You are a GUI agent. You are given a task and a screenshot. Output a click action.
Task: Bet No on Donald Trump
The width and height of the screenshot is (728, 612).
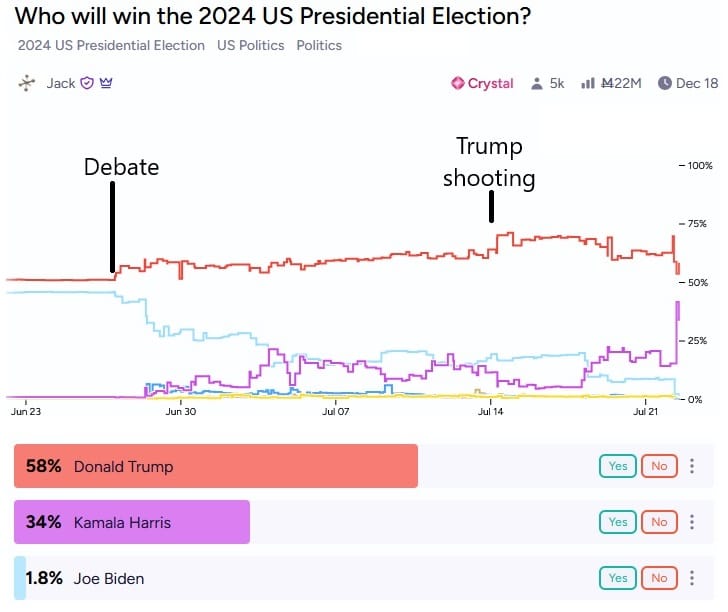[x=658, y=466]
